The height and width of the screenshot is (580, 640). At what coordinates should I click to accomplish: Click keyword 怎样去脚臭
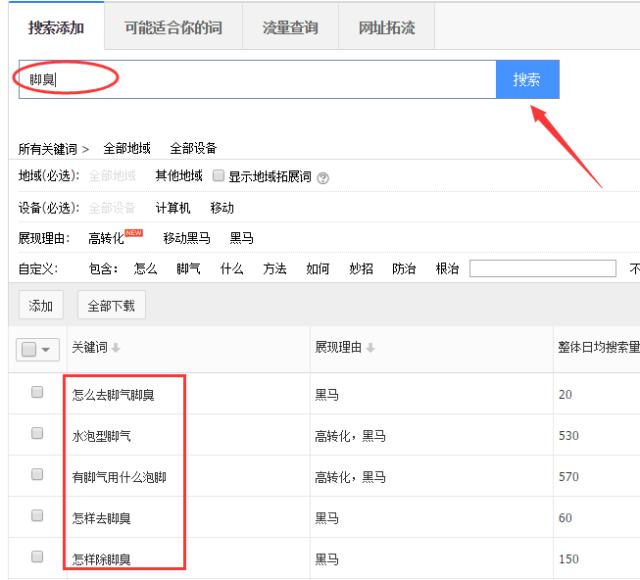pyautogui.click(x=101, y=518)
